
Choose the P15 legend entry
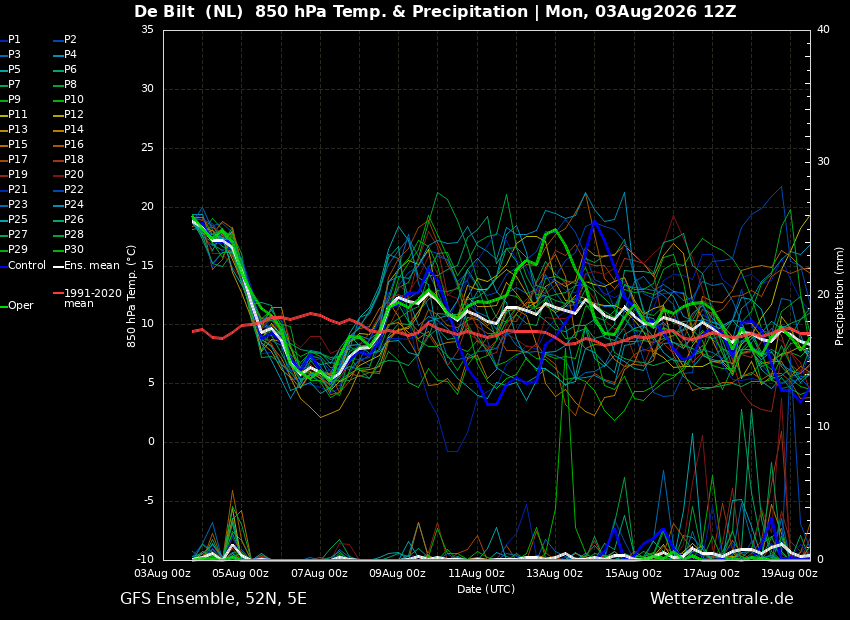(x=17, y=145)
